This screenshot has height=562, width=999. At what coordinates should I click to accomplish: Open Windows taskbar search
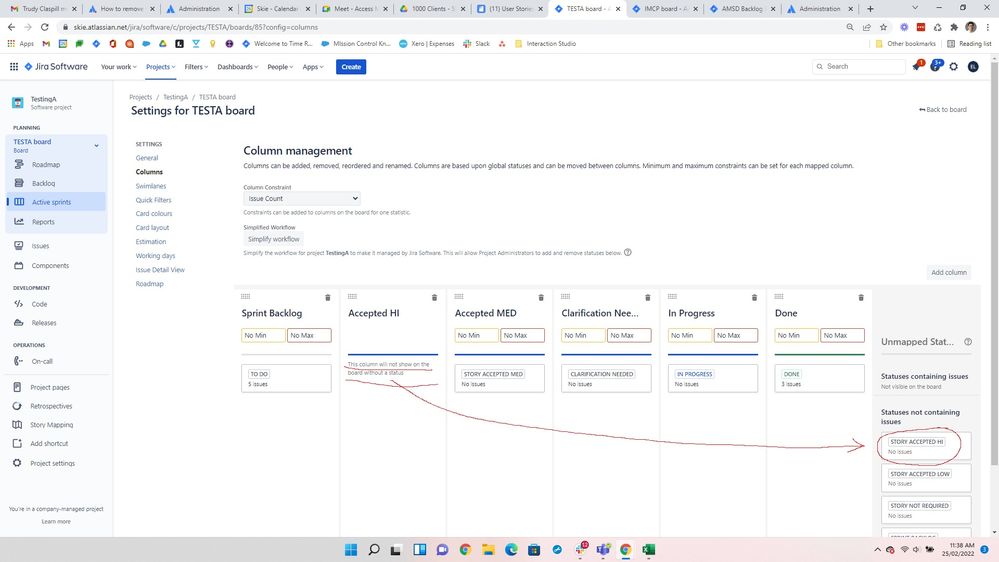tap(374, 550)
